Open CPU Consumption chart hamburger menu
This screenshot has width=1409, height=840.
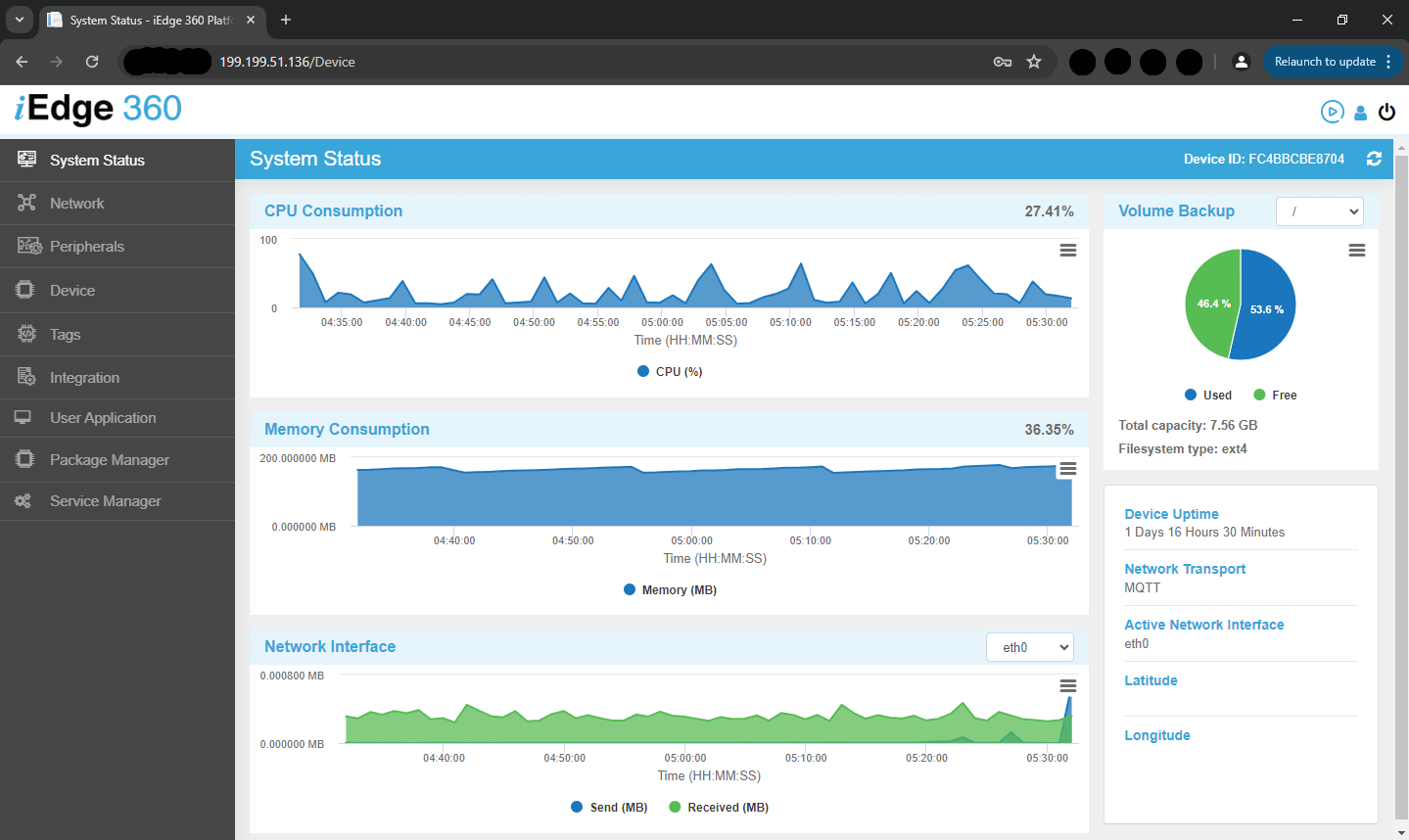[x=1068, y=251]
